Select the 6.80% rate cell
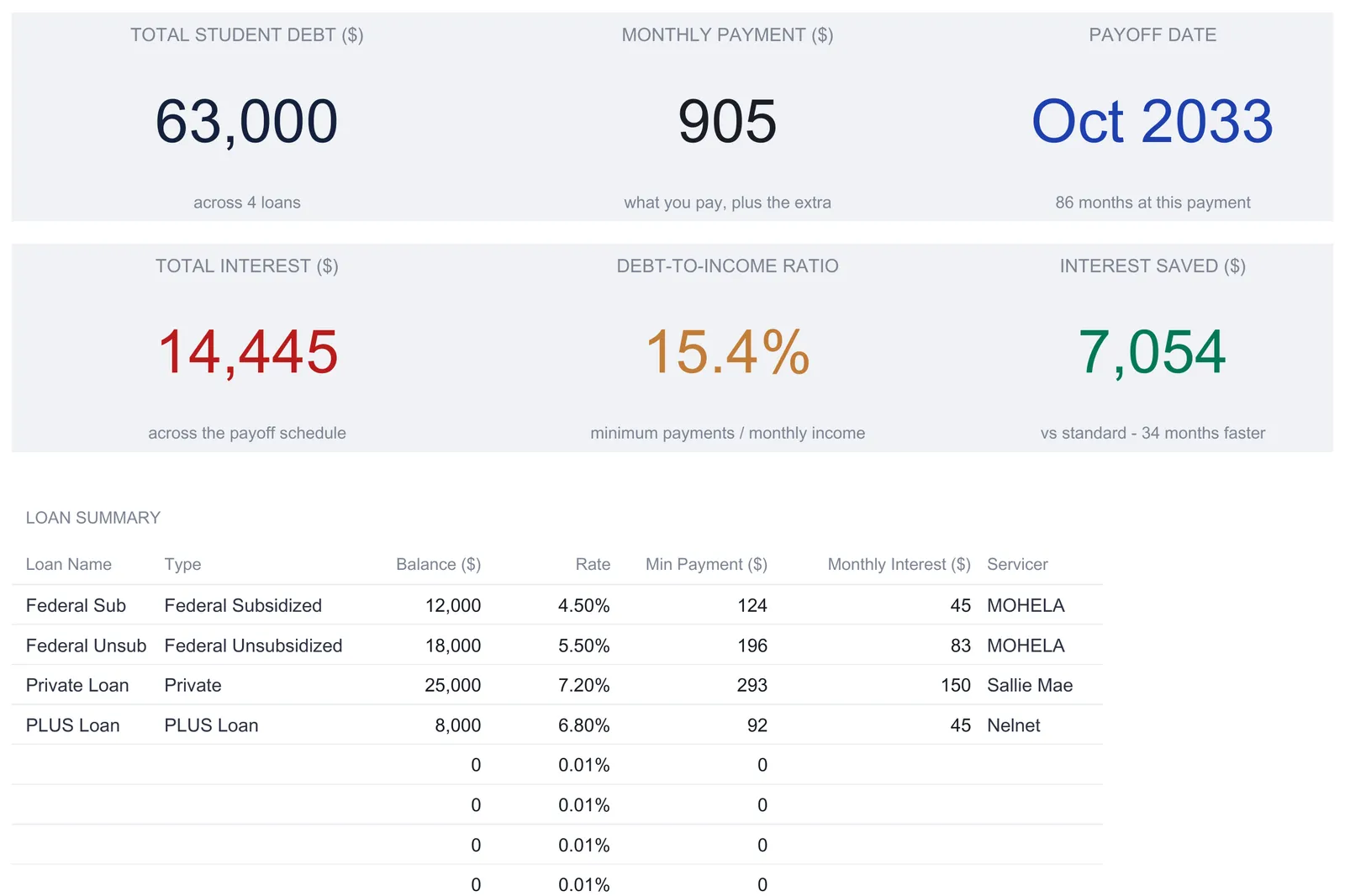Screen dimensions: 1345x896 [x=584, y=725]
